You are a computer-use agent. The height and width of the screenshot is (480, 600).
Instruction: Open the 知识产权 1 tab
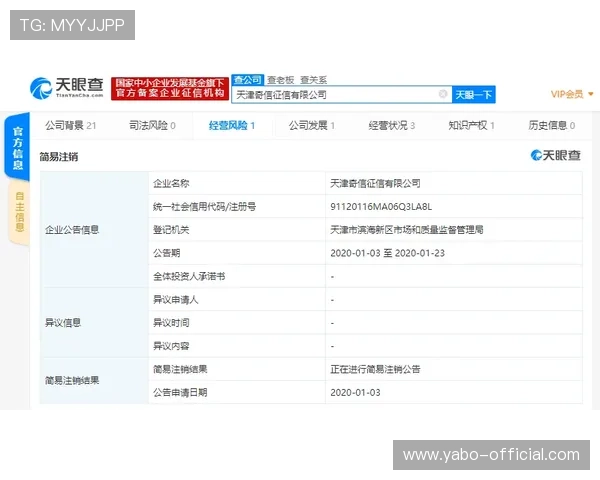[471, 125]
